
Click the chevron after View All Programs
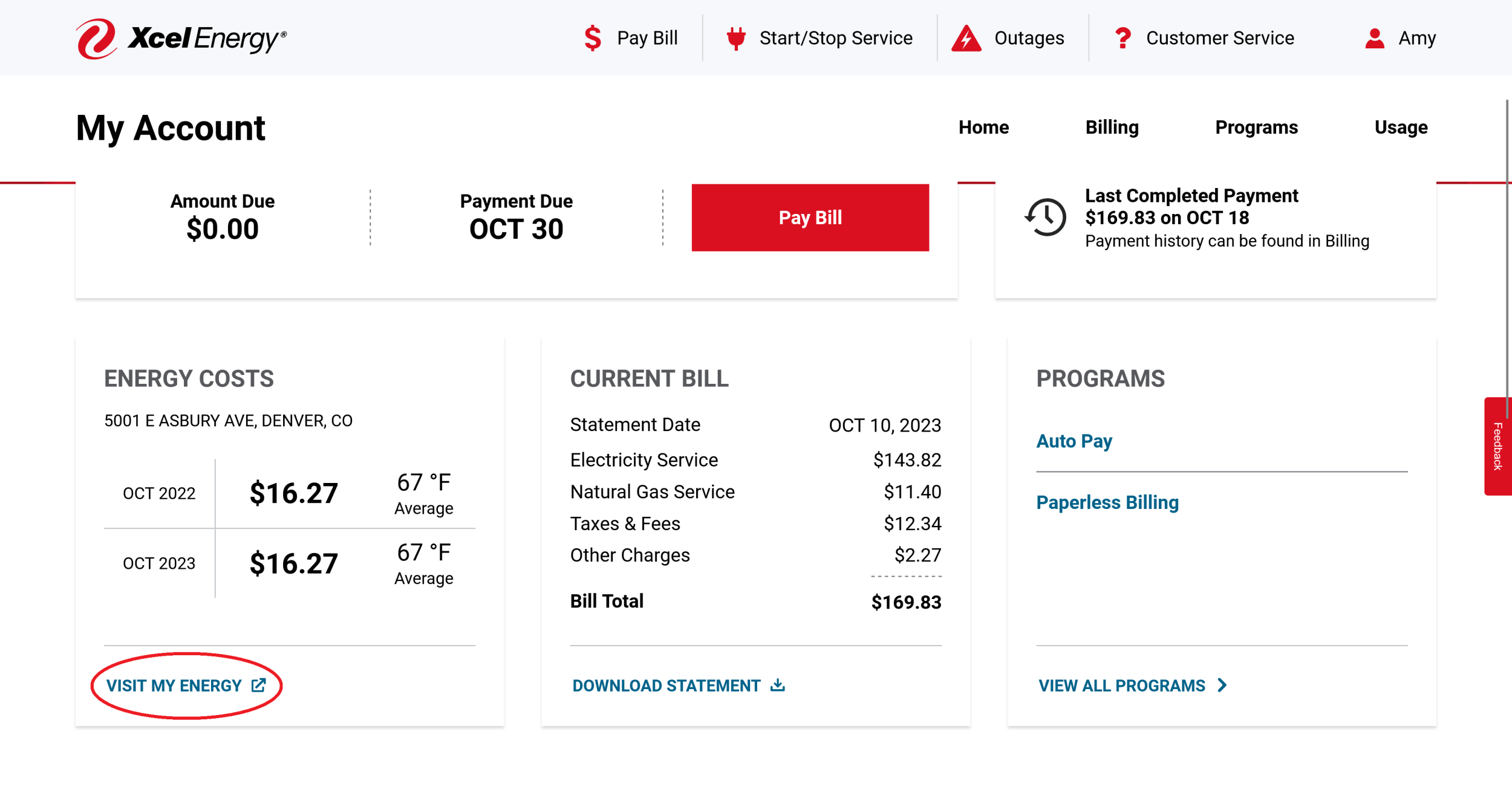1222,685
